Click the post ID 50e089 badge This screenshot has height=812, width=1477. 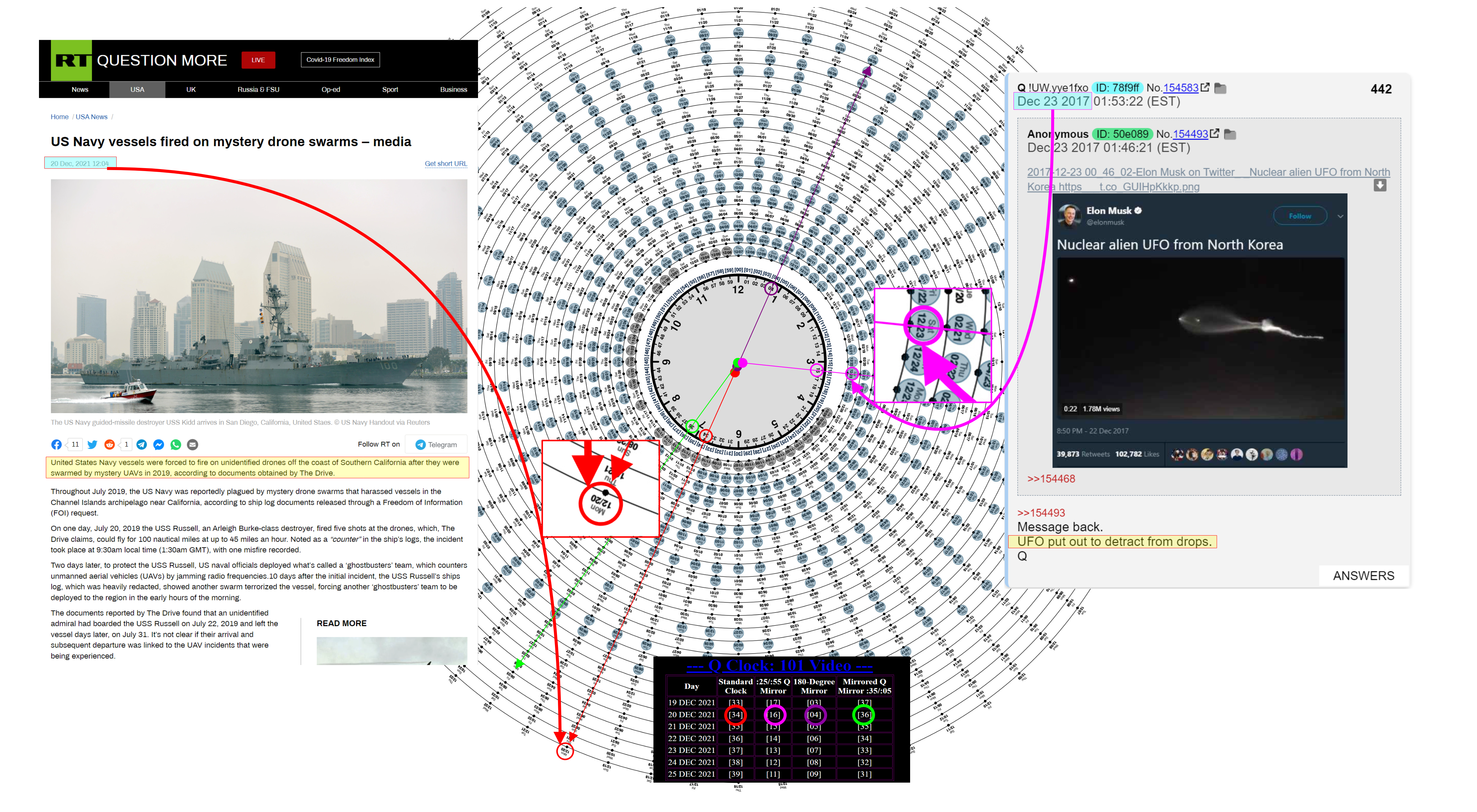pyautogui.click(x=1122, y=134)
